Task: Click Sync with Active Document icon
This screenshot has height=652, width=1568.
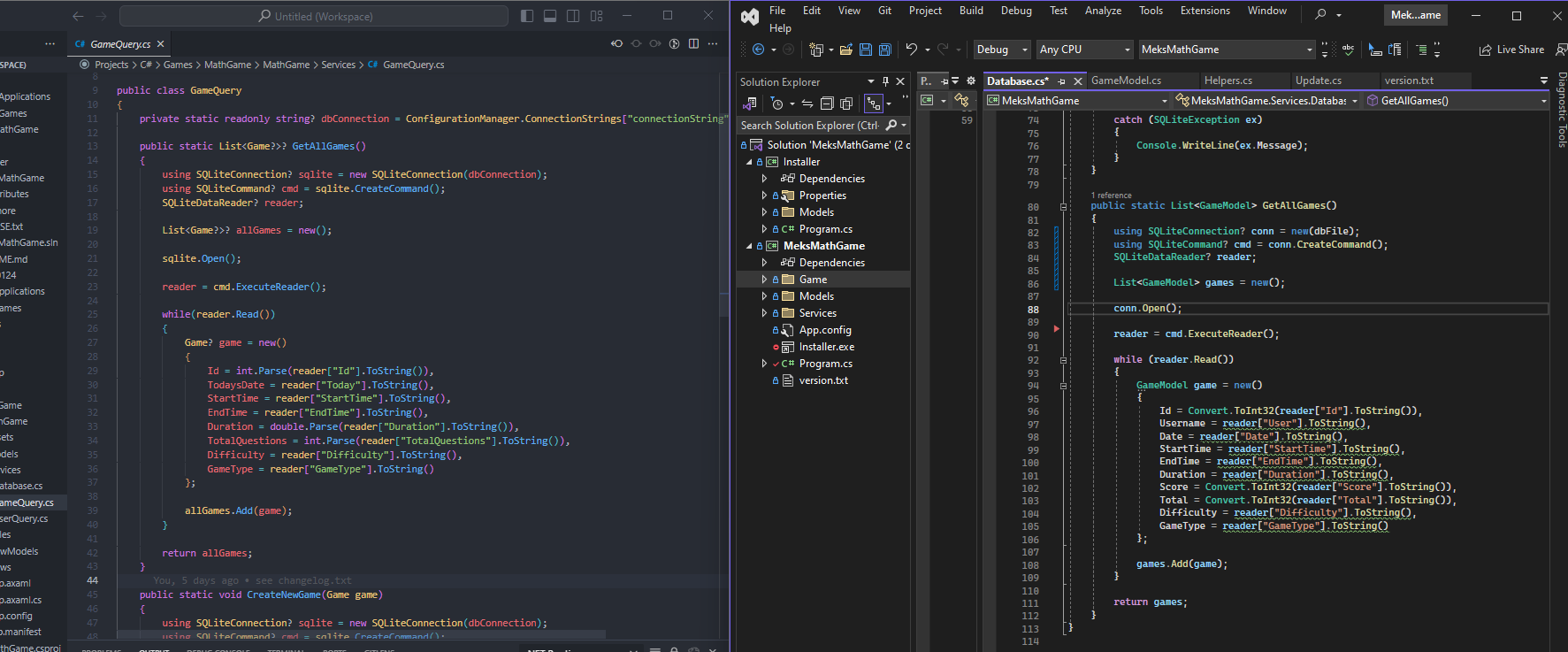Action: 807,104
